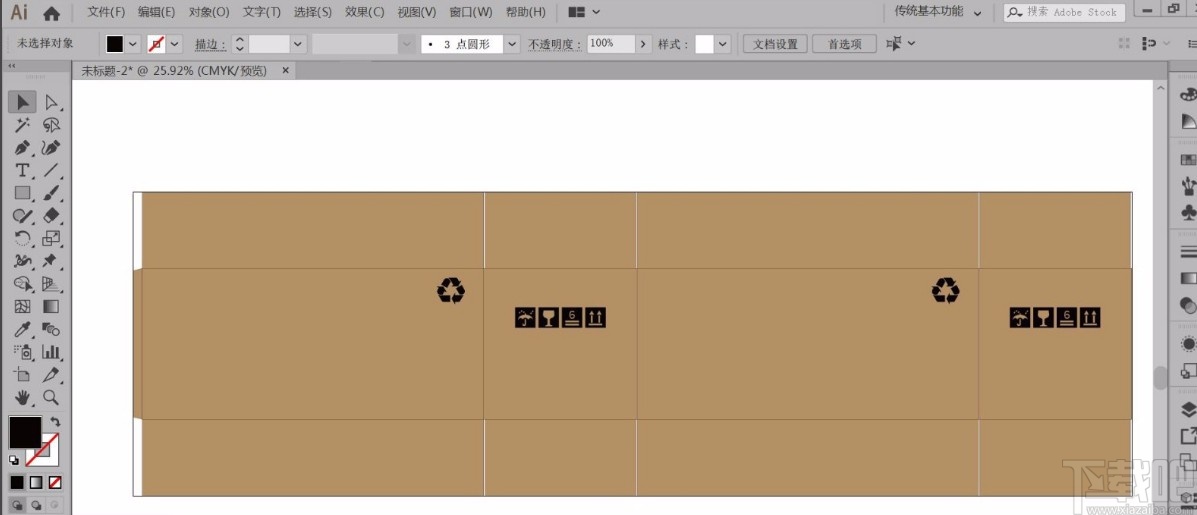Screen dimensions: 1197x515
Task: Adjust stroke weight stepper arrows
Action: pyautogui.click(x=240, y=43)
